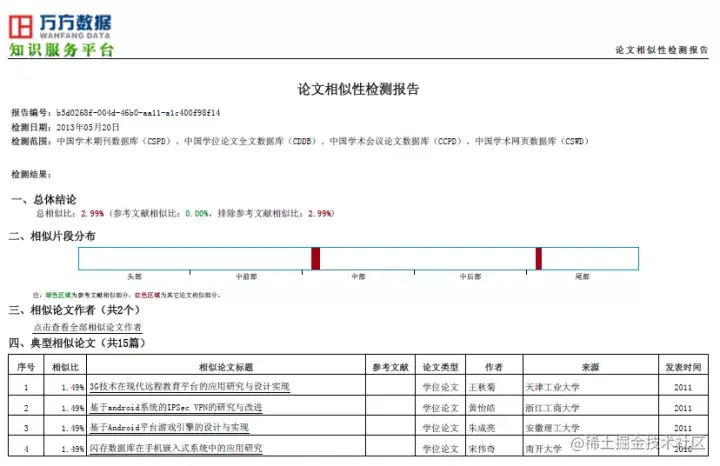Viewport: 720px width, 466px height.
Task: Click the report number b5d0268f-004d-46b0-aa11-a1c400f98f14
Action: coord(138,112)
